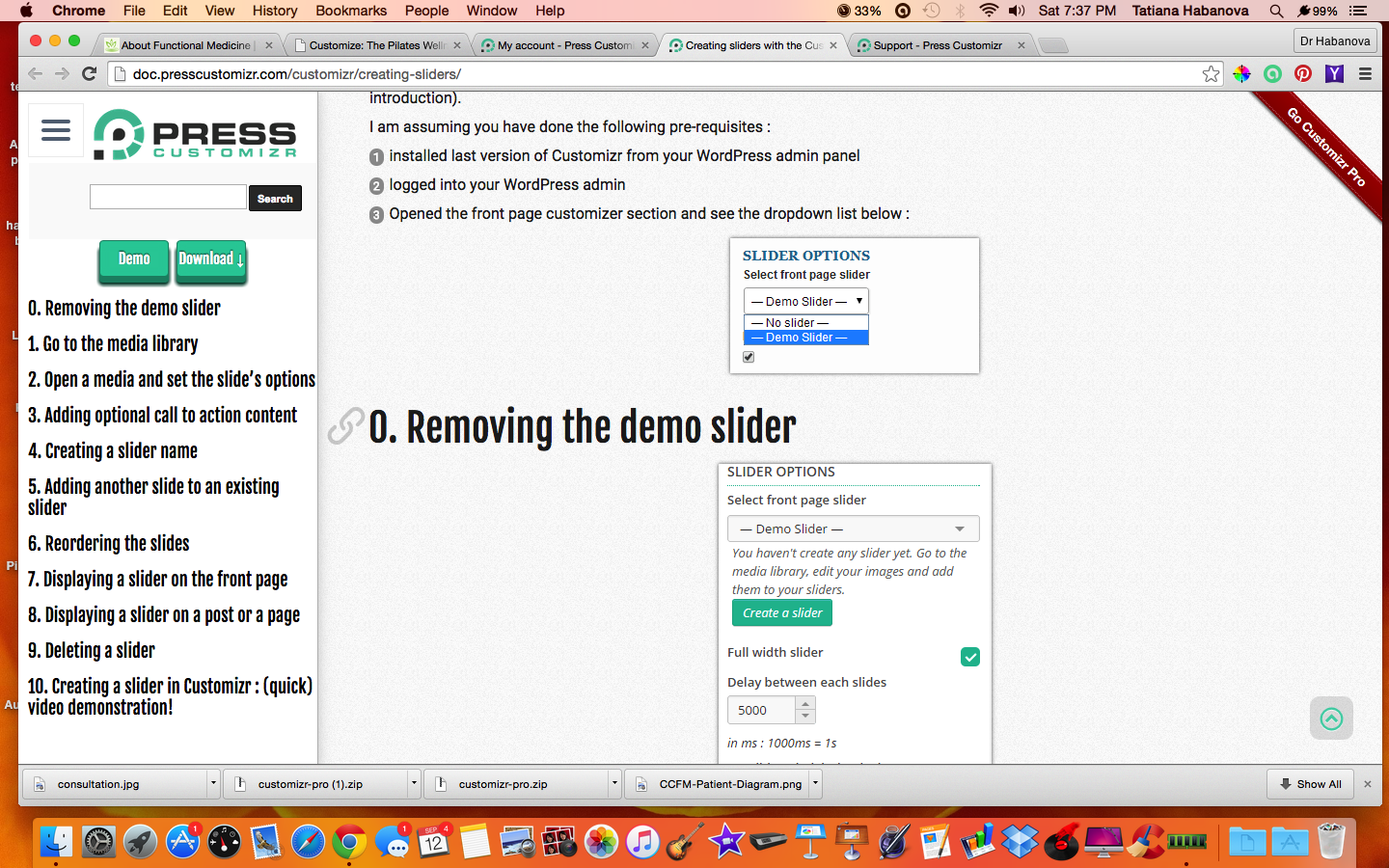Expand the Demo Slider dropdown under Select front page slider
Screen dimensions: 1389x868
[853, 529]
